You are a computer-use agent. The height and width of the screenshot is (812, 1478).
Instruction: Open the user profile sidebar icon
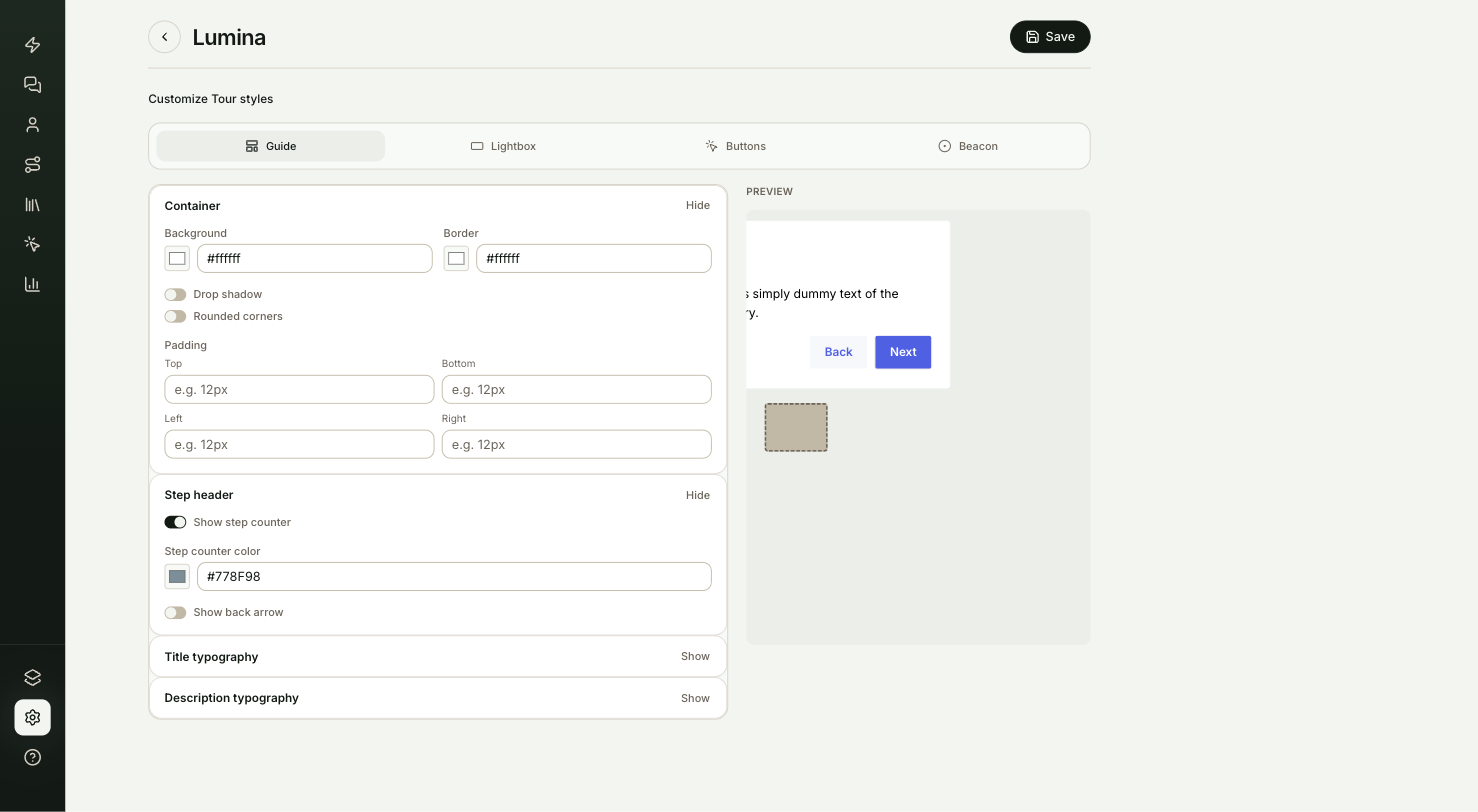[x=32, y=125]
